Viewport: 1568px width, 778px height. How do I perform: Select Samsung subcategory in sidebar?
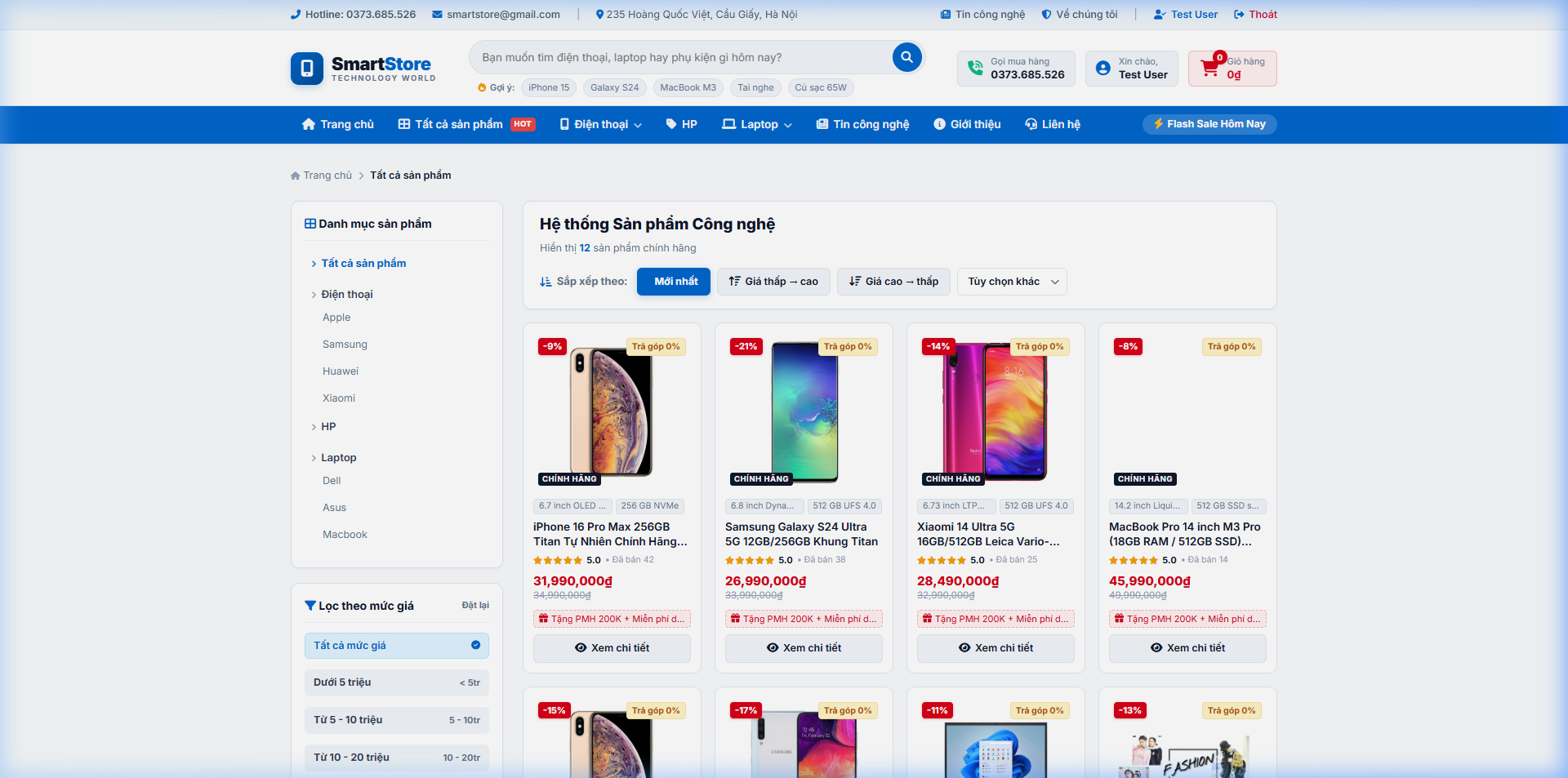pos(345,345)
